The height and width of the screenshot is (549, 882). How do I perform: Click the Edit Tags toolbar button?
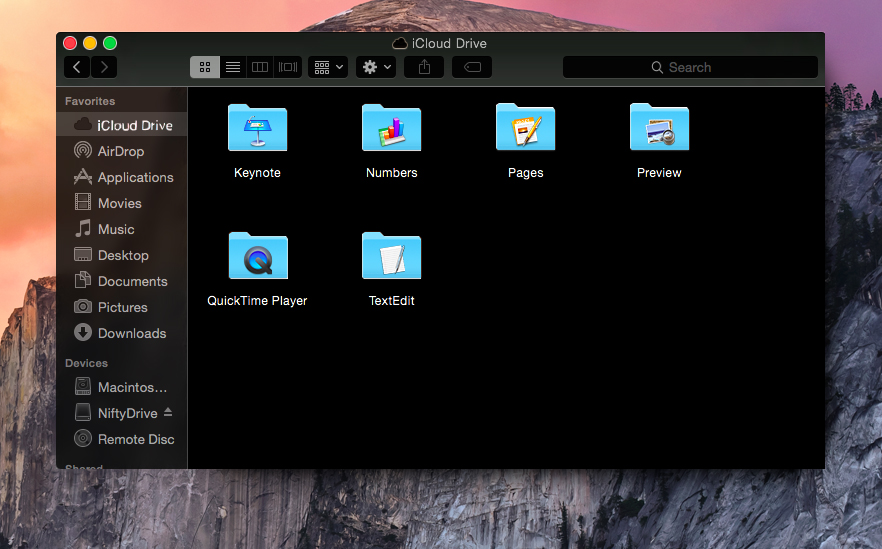[472, 67]
